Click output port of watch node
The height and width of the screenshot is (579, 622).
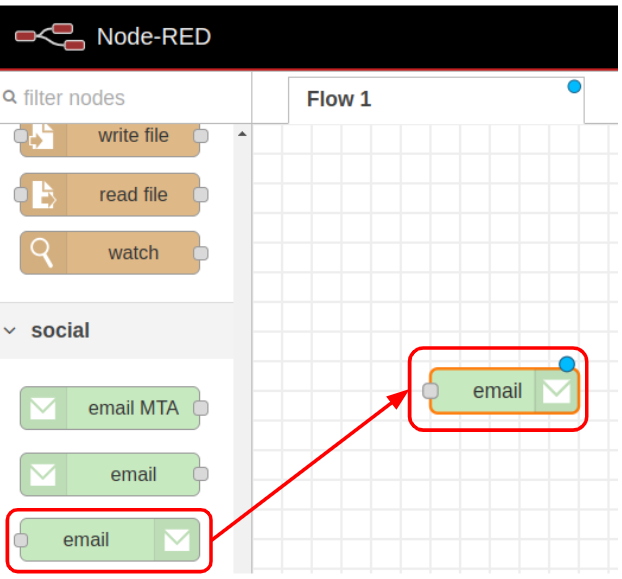tap(201, 253)
